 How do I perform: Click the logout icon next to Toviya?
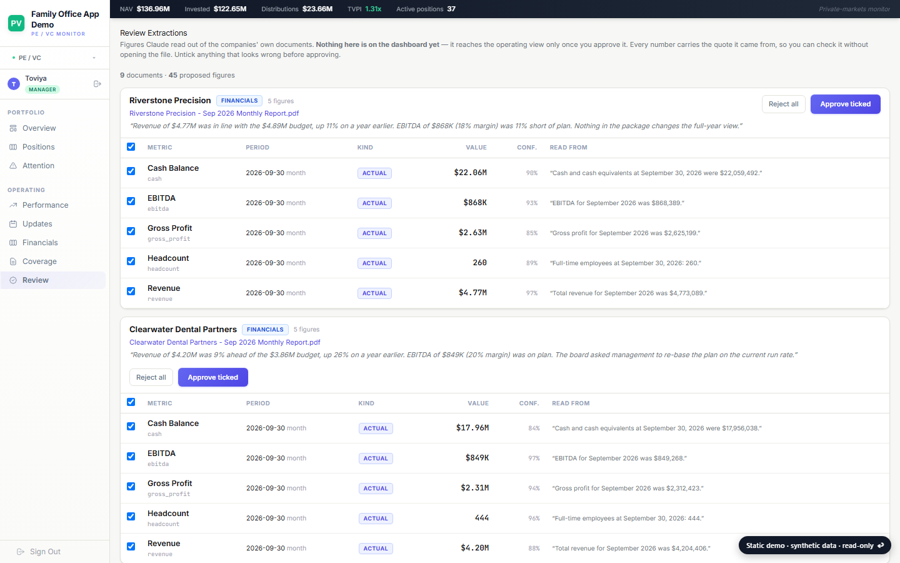97,84
